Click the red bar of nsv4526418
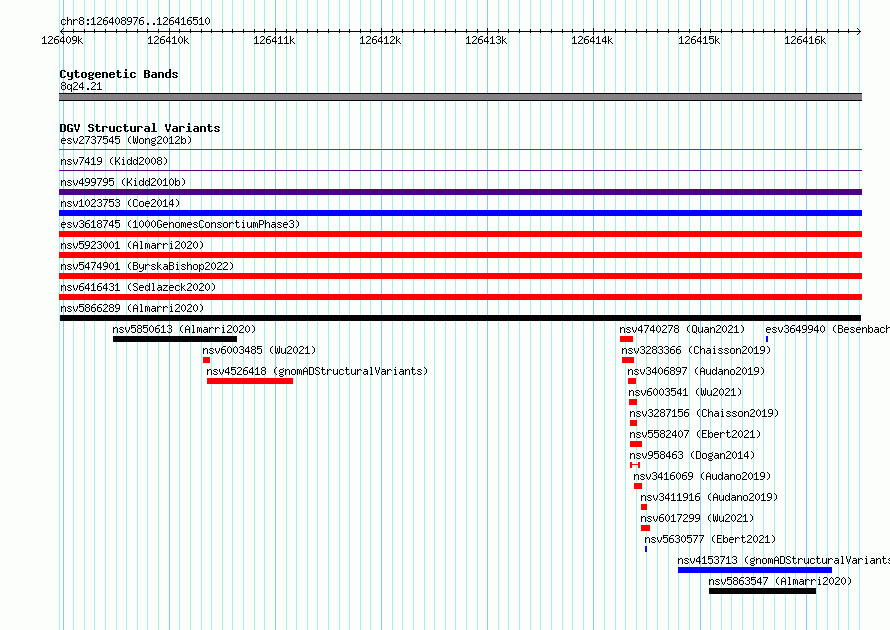The height and width of the screenshot is (630, 890). (250, 381)
